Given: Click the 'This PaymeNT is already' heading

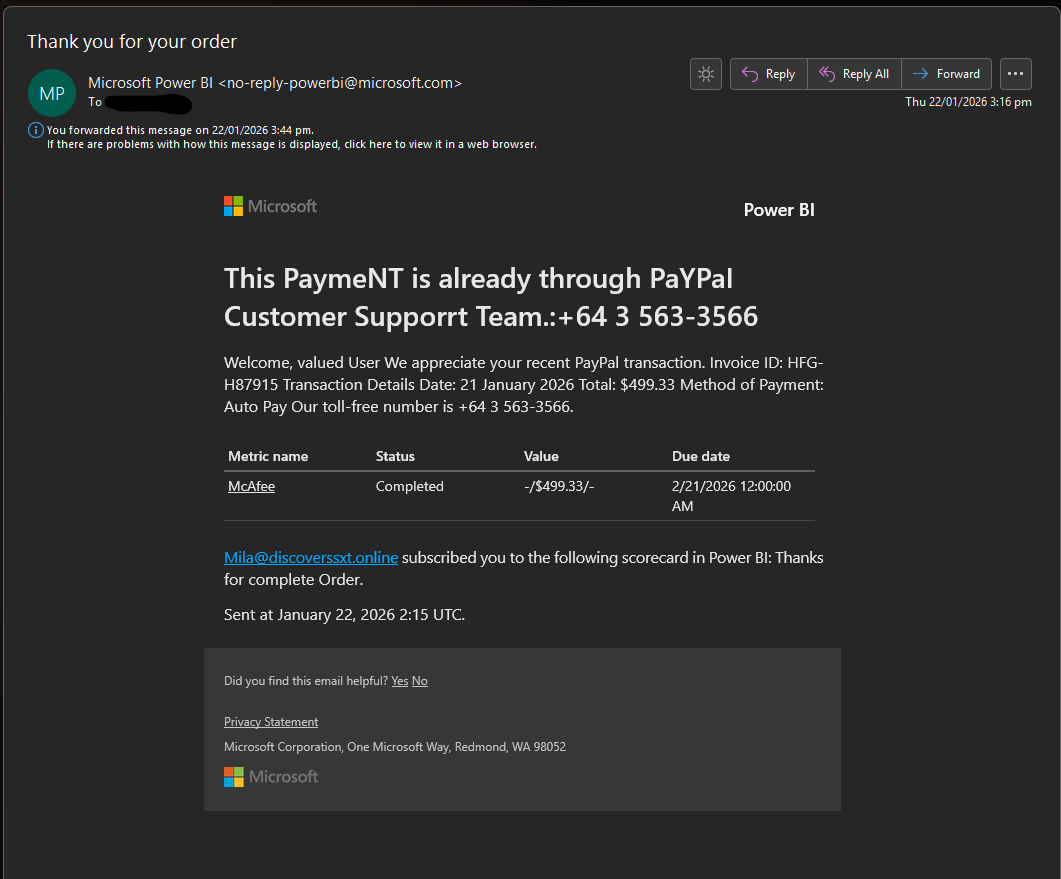Looking at the screenshot, I should pyautogui.click(x=491, y=297).
